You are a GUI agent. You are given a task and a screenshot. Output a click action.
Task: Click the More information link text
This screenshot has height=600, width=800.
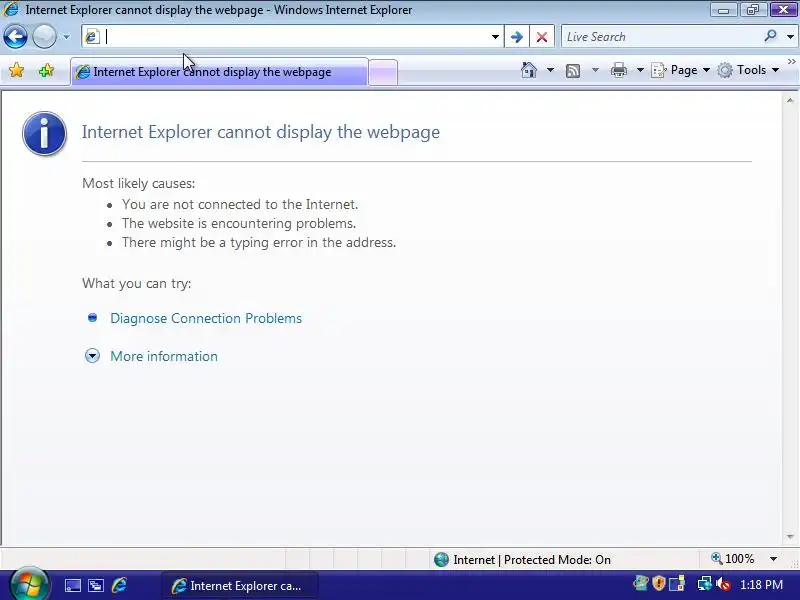pos(164,356)
